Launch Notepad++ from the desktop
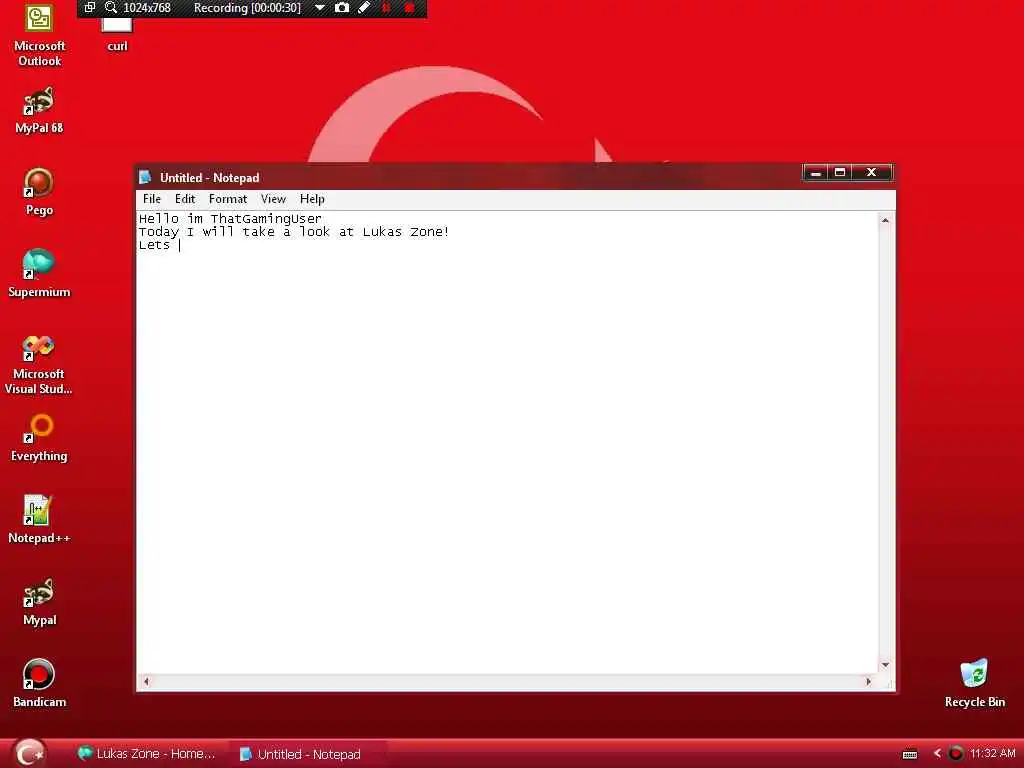The width and height of the screenshot is (1024, 768). (39, 520)
